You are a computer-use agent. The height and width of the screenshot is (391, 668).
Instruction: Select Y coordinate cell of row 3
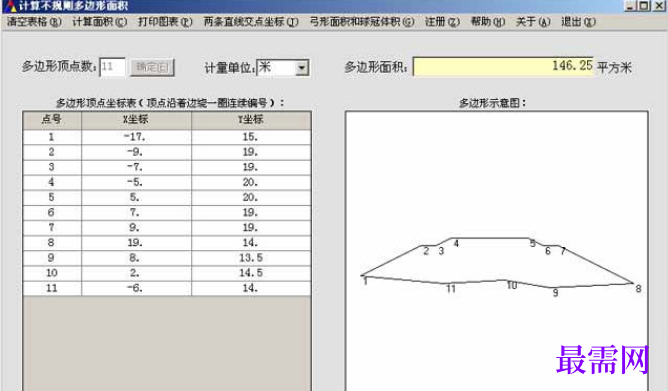251,167
